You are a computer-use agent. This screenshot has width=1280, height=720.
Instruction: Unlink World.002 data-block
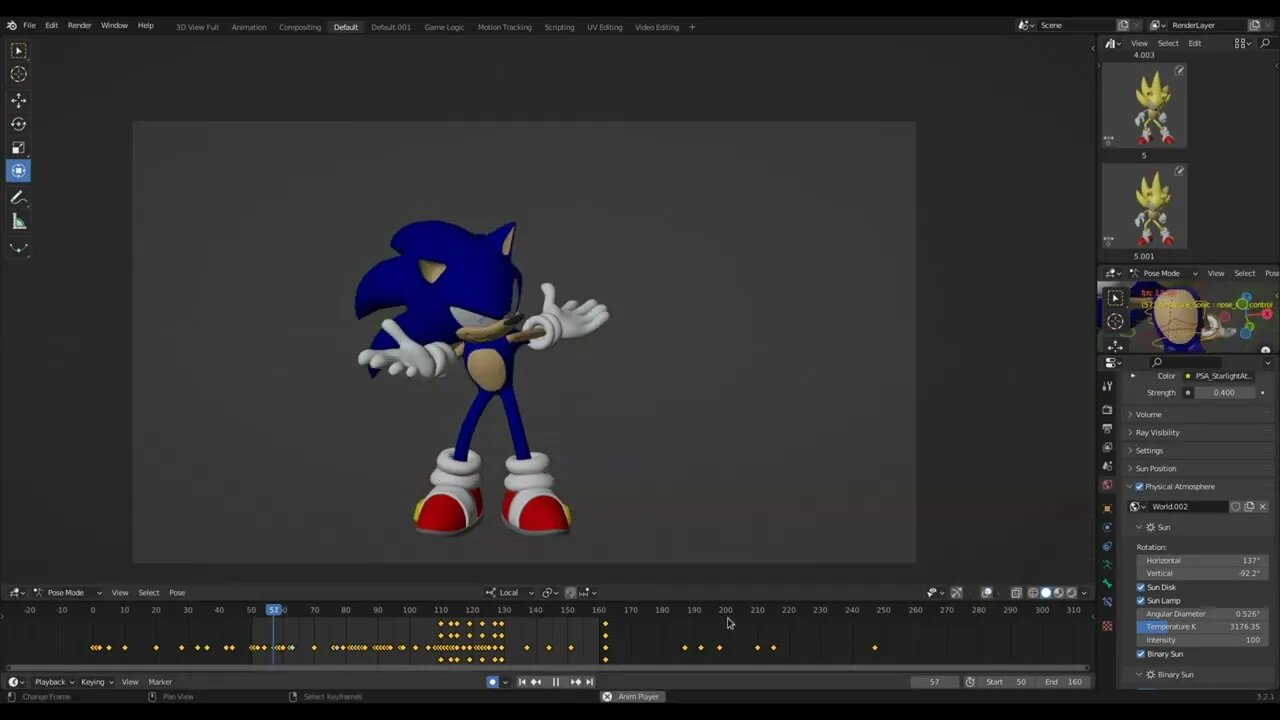pyautogui.click(x=1262, y=507)
